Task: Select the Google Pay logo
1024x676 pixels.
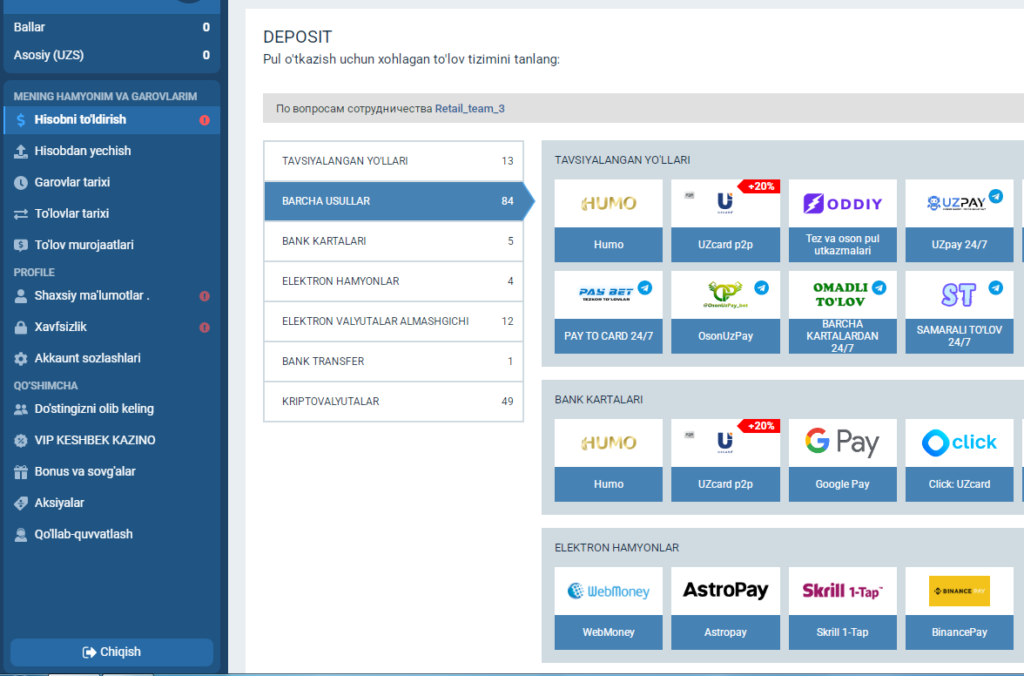Action: (x=842, y=443)
